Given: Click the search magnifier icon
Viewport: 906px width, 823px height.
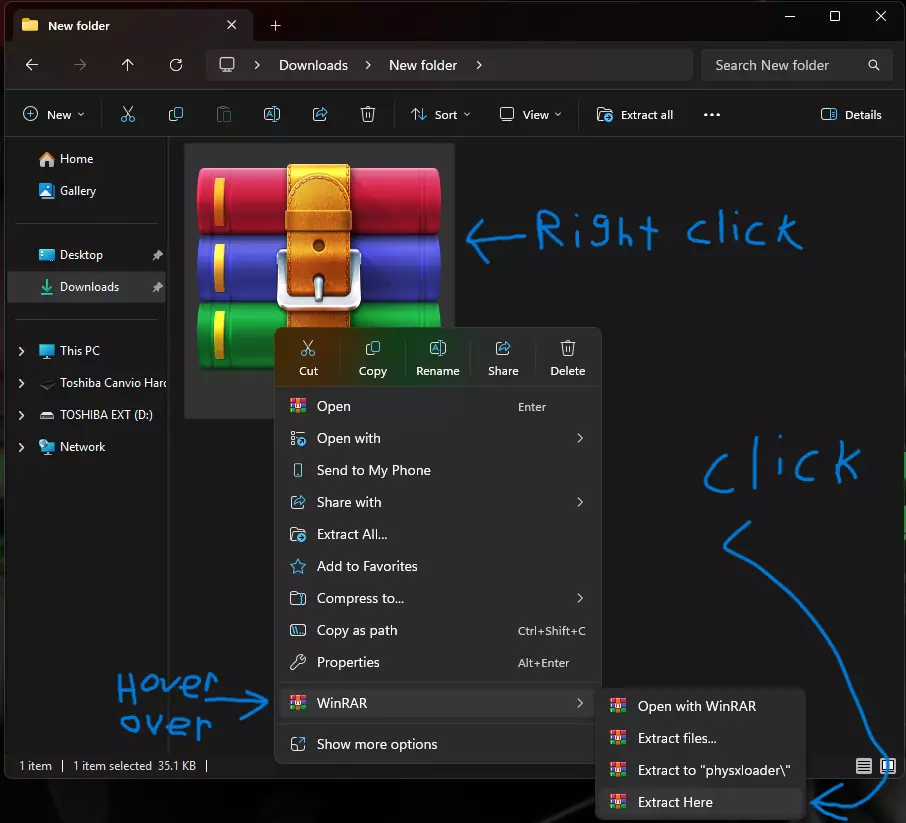Looking at the screenshot, I should click(874, 65).
